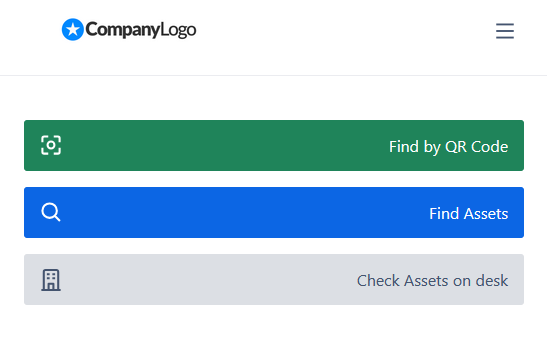Image resolution: width=547 pixels, height=362 pixels.
Task: Tap the blue Find Assets button
Action: (274, 212)
